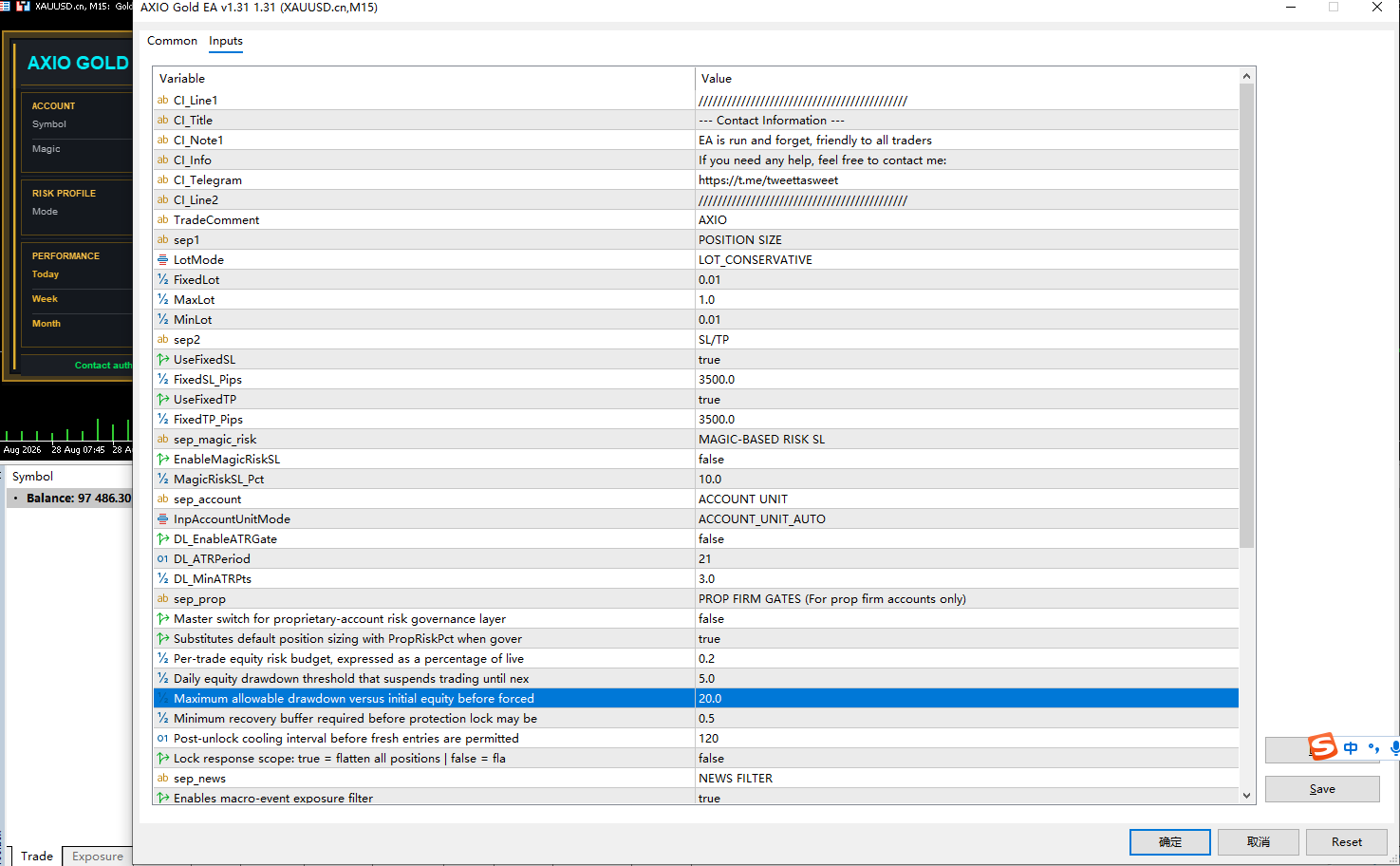Image resolution: width=1400 pixels, height=866 pixels.
Task: Click the double-type icon beside MinLot
Action: click(163, 319)
